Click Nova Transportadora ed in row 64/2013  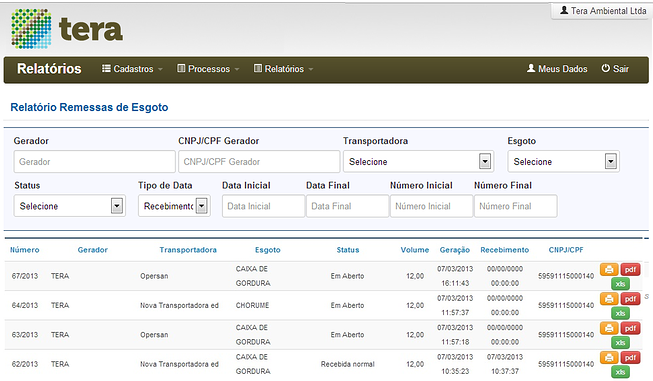tap(179, 305)
